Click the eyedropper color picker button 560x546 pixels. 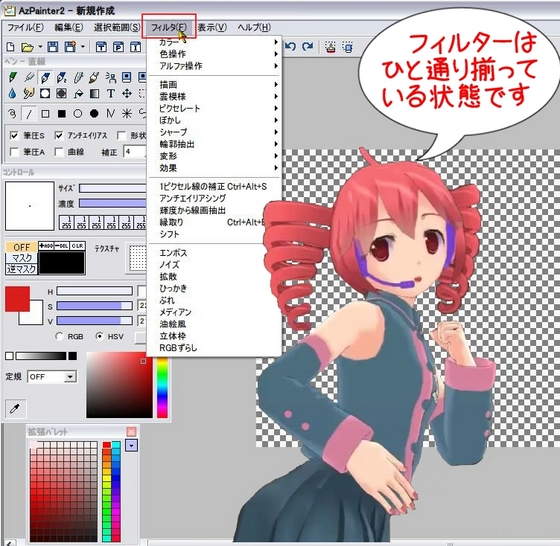tap(16, 408)
